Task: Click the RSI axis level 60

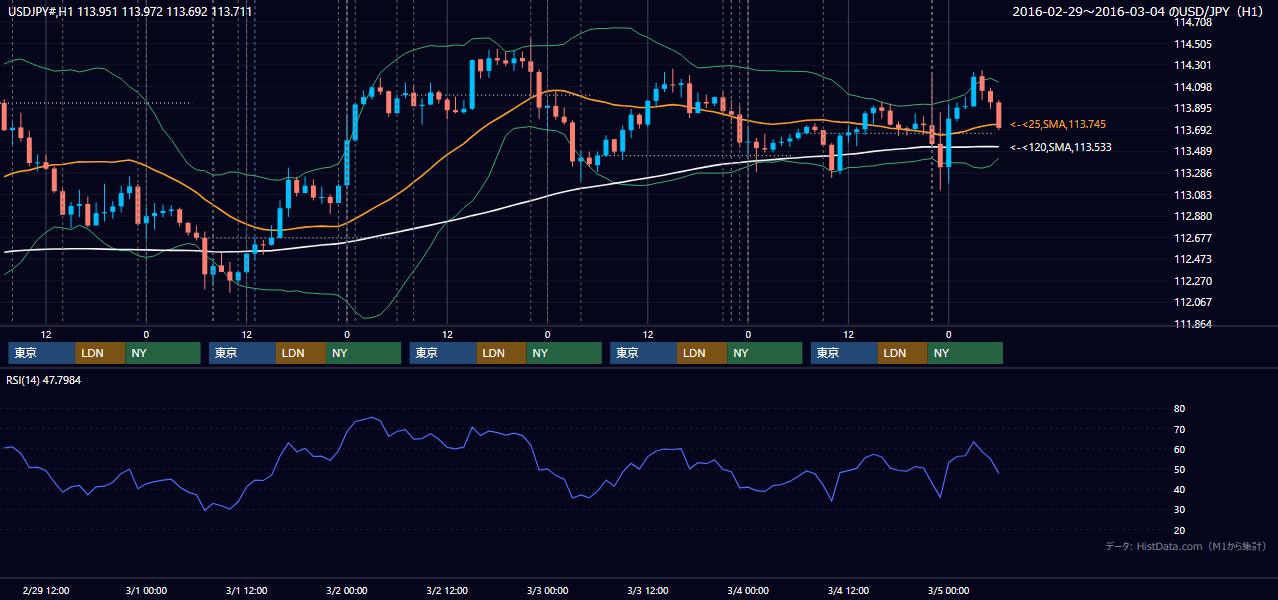Action: tap(1179, 449)
